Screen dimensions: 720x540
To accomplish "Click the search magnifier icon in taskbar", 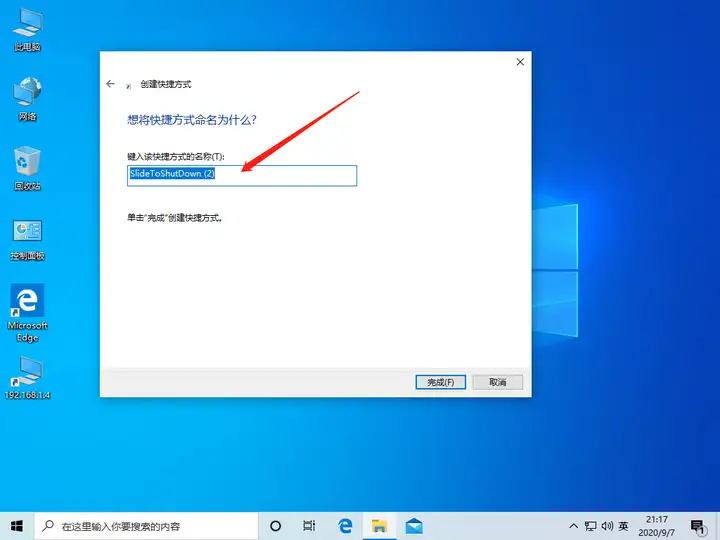I will point(48,526).
